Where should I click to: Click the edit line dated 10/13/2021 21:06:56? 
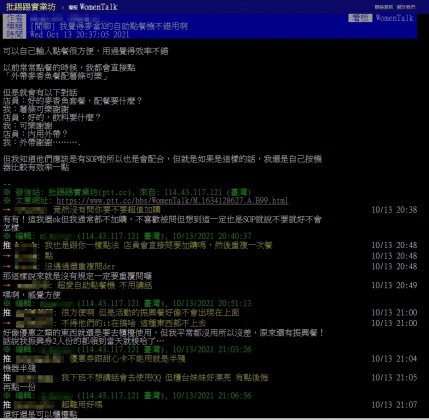coord(127,396)
